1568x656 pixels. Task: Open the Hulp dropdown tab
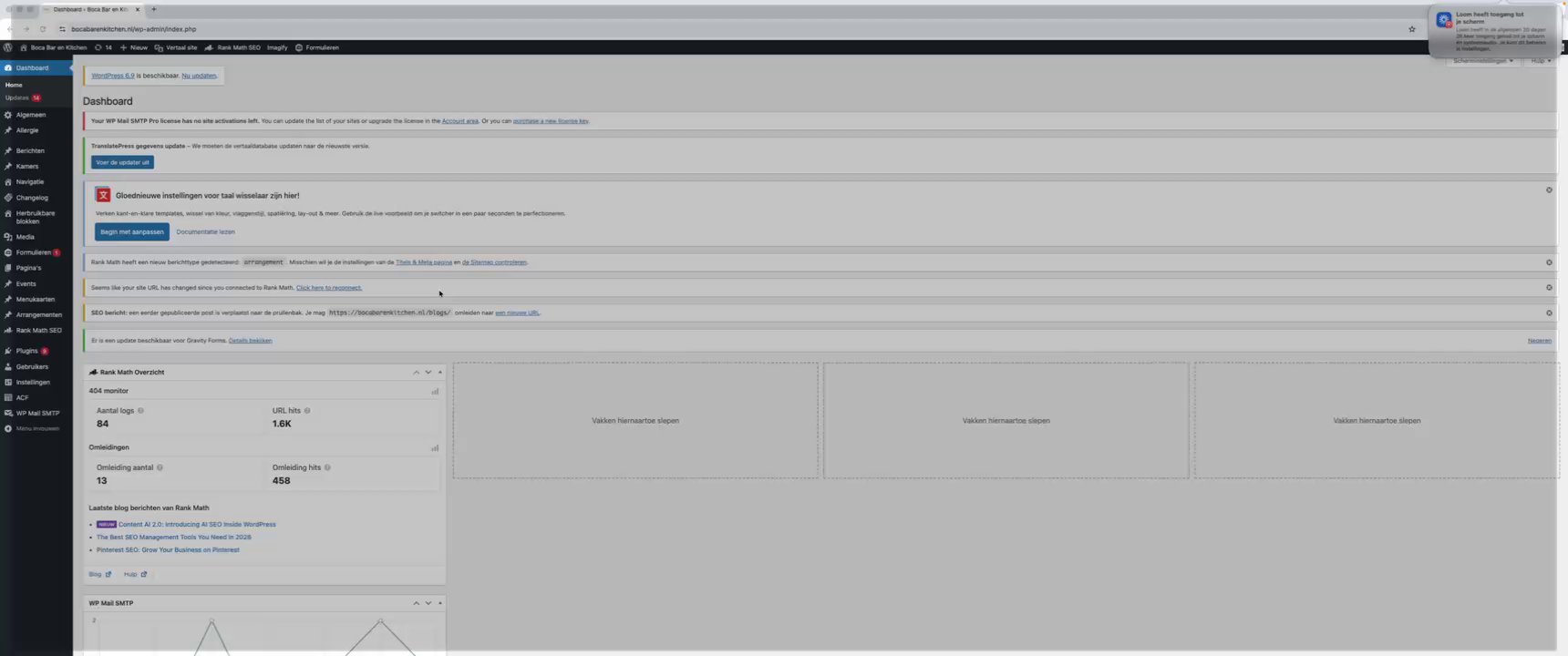click(1541, 60)
